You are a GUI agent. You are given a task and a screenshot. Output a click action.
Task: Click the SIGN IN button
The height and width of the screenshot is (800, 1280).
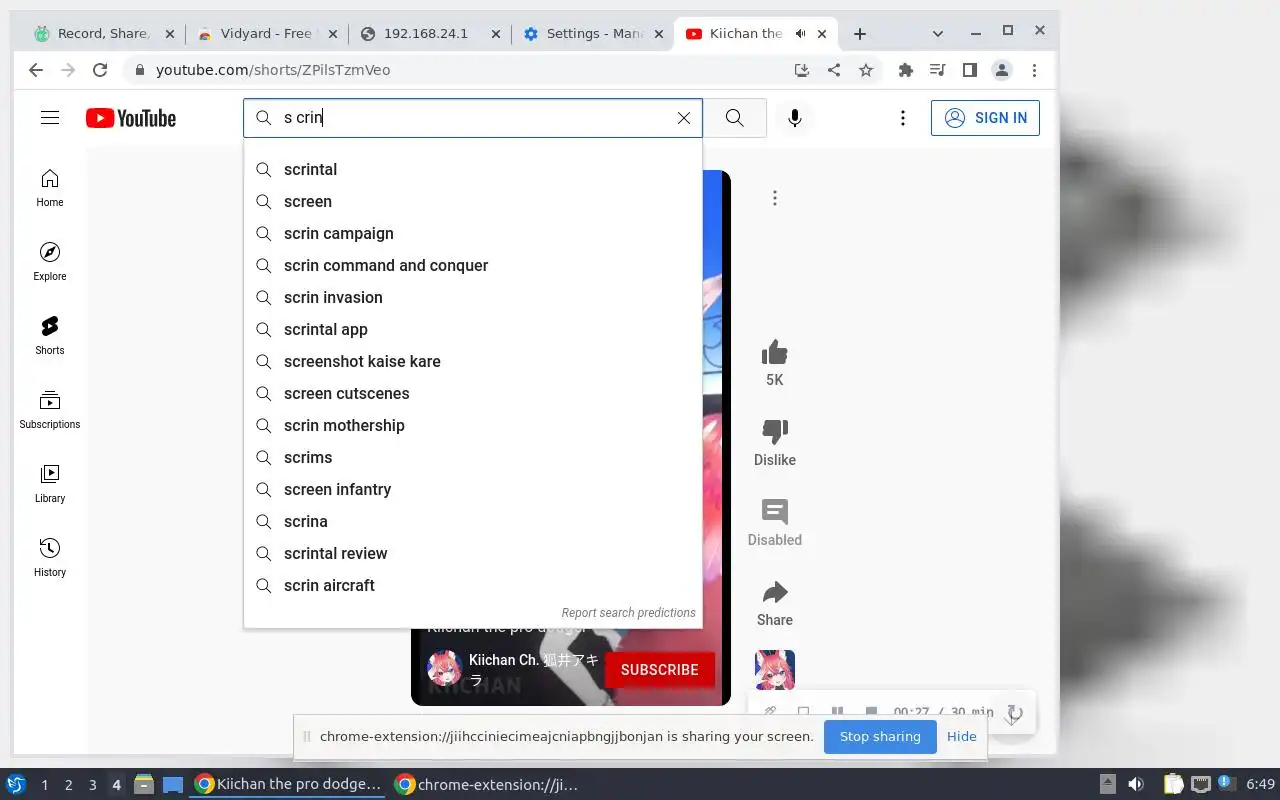tap(985, 118)
